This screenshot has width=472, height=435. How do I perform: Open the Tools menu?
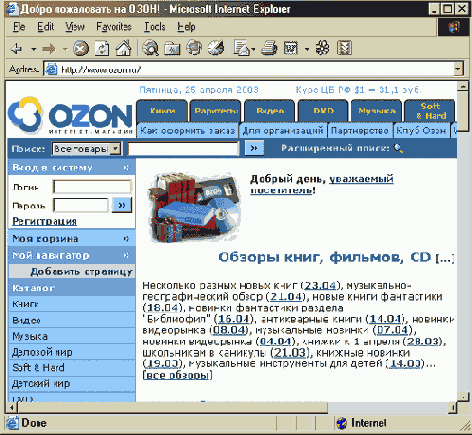tap(154, 27)
